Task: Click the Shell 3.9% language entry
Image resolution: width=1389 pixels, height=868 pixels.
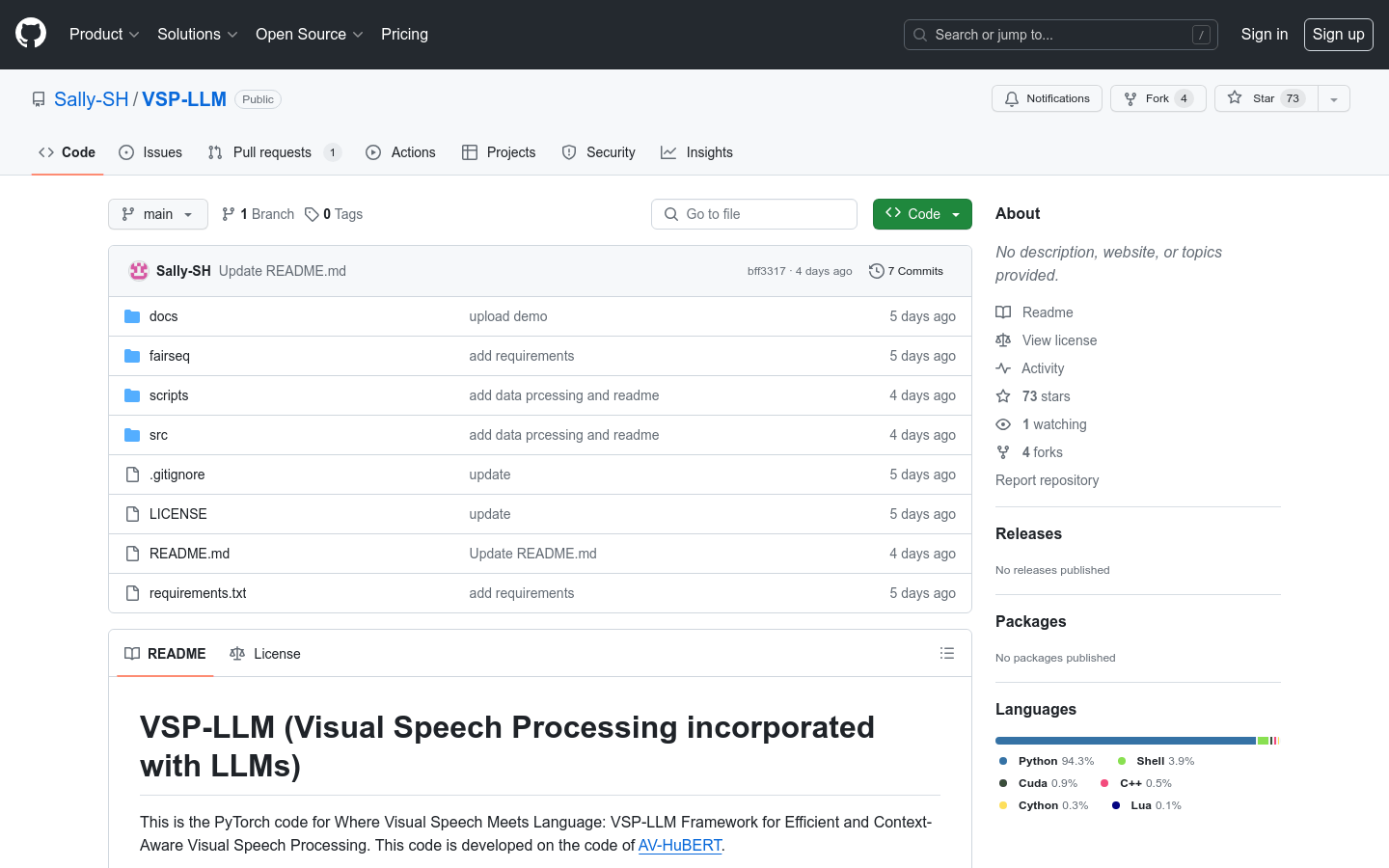Action: [1156, 761]
